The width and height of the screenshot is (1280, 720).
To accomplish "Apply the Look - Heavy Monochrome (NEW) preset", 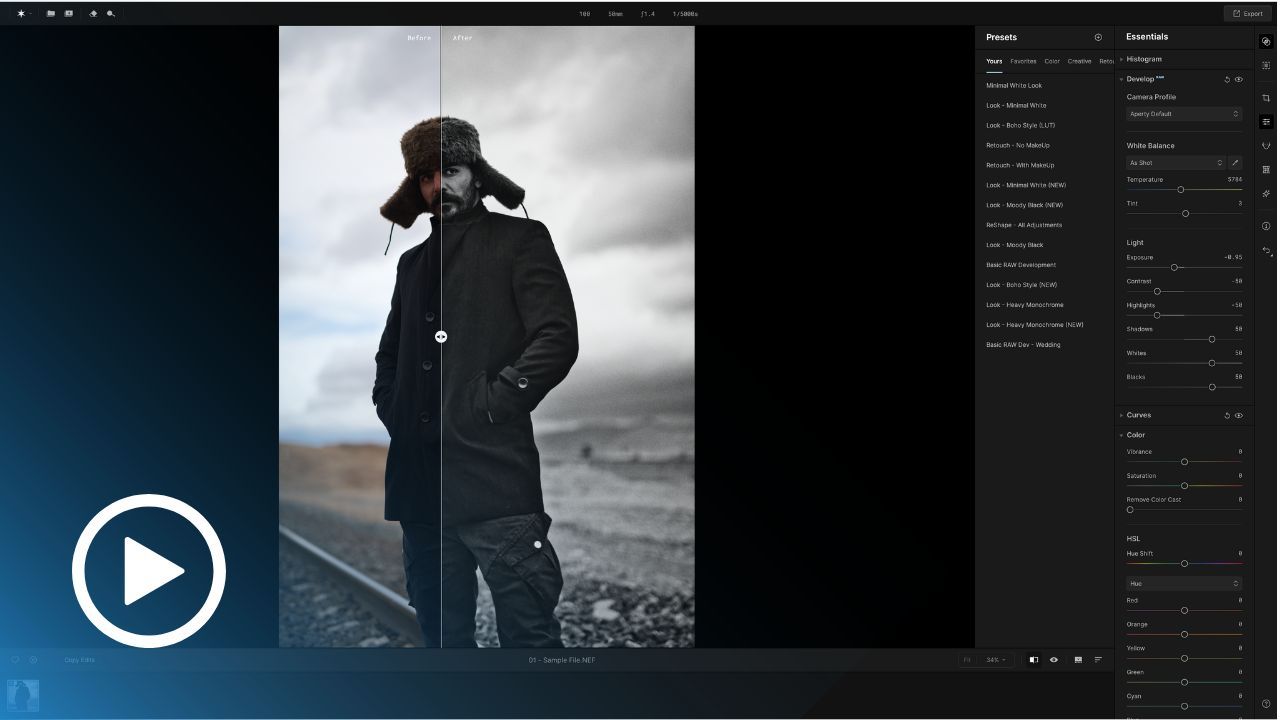I will (1035, 325).
